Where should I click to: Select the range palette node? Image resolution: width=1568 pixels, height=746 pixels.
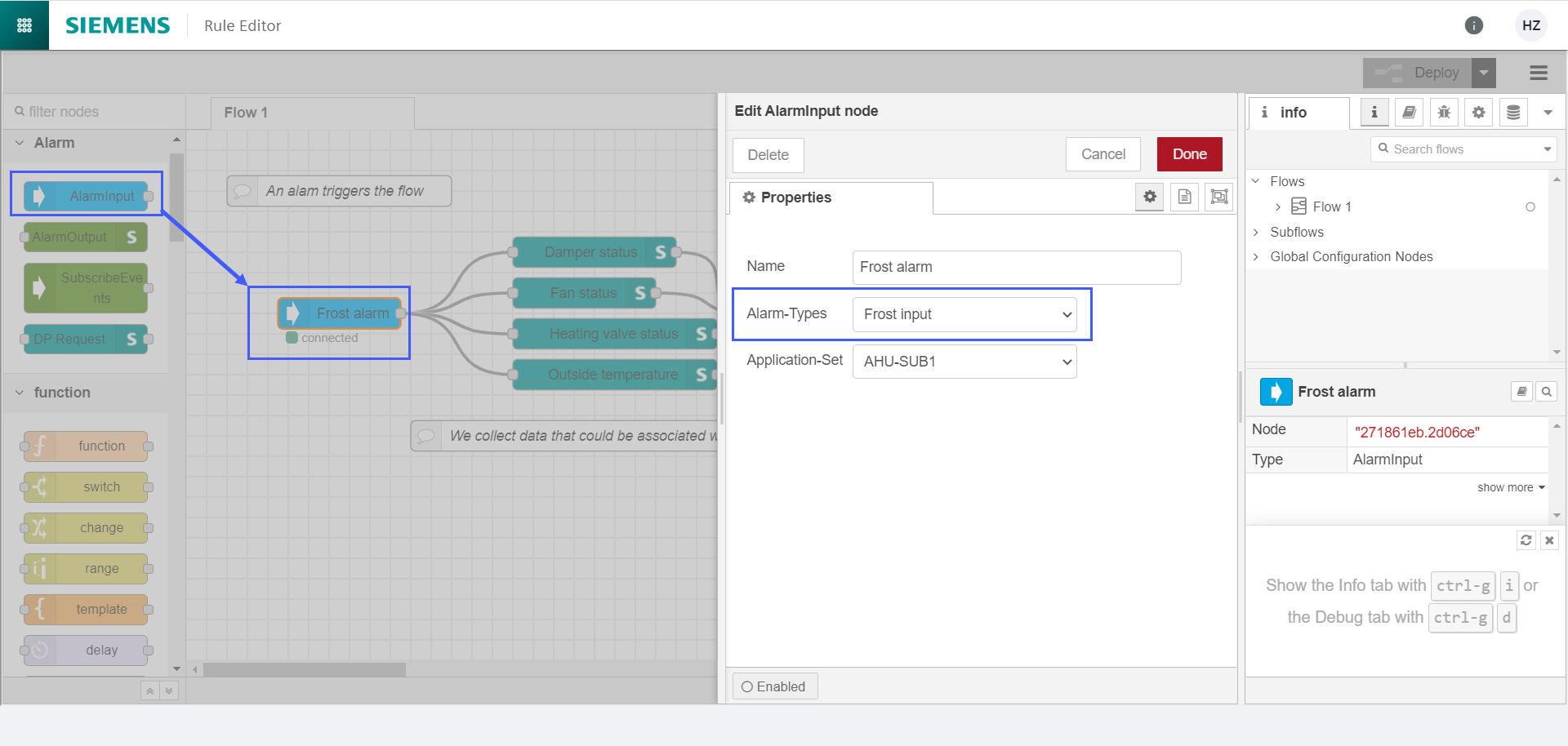(x=86, y=568)
